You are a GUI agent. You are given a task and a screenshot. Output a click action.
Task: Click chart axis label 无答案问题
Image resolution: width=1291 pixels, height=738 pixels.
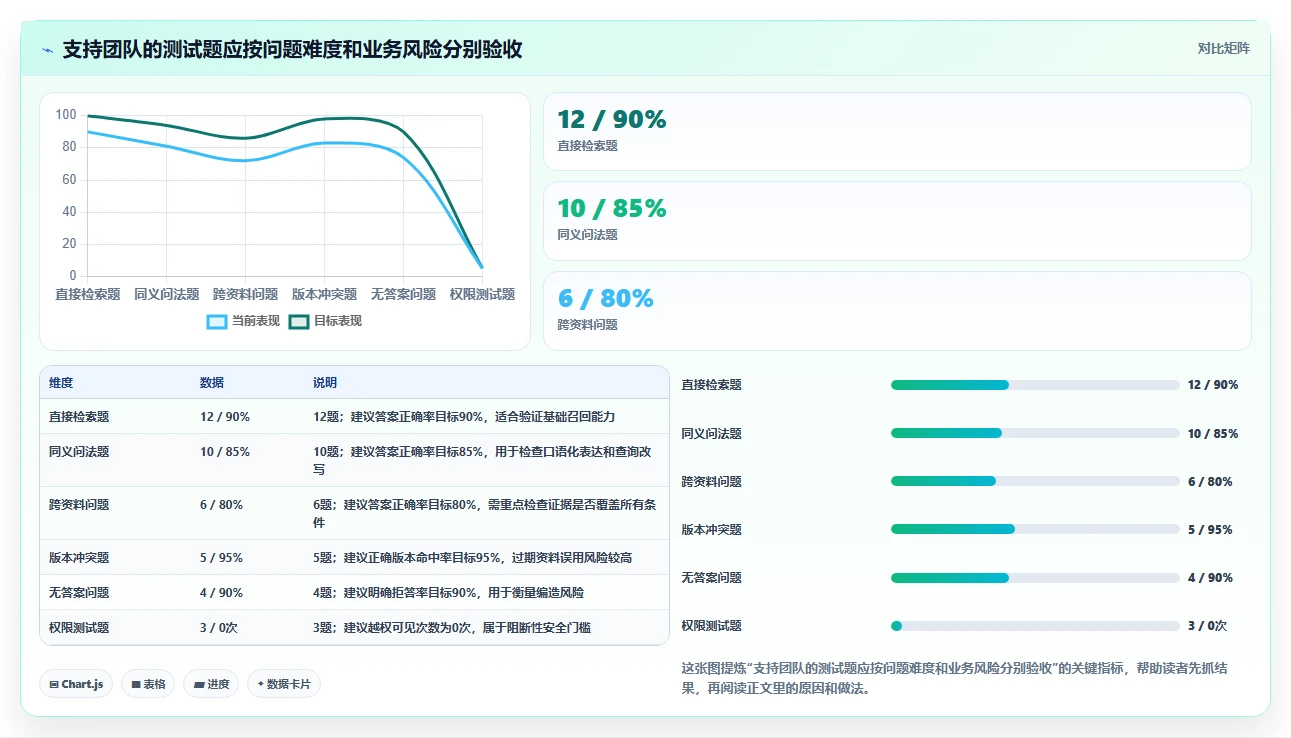403,295
